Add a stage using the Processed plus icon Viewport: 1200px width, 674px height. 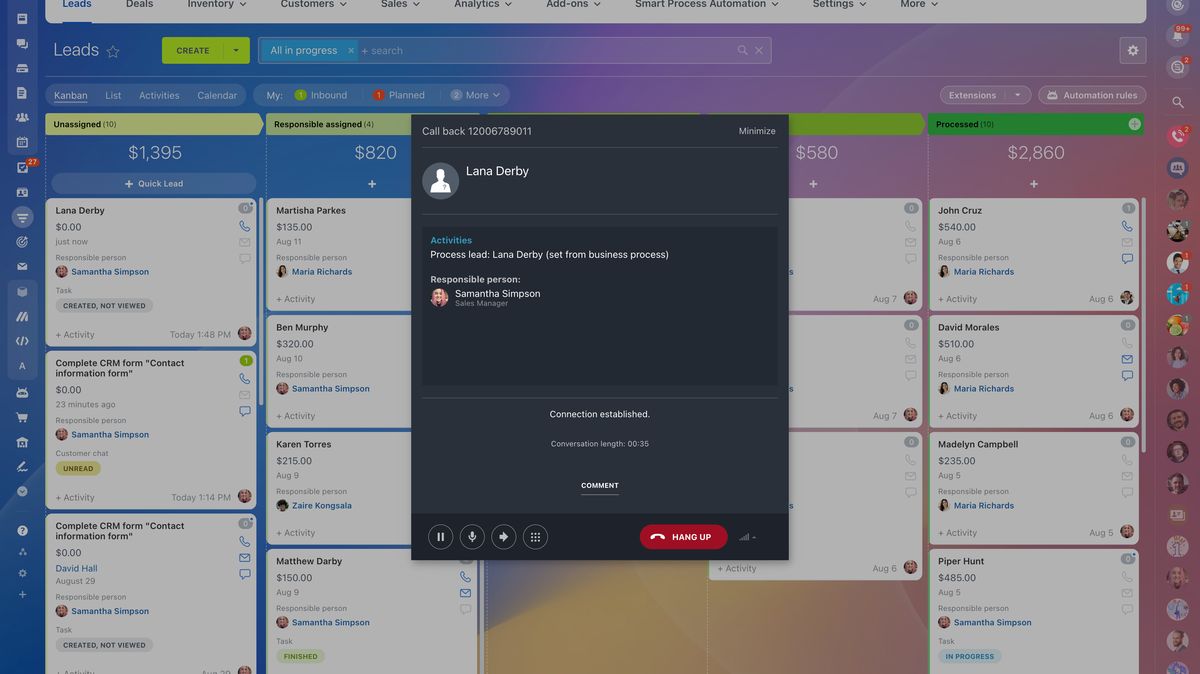pyautogui.click(x=1134, y=124)
